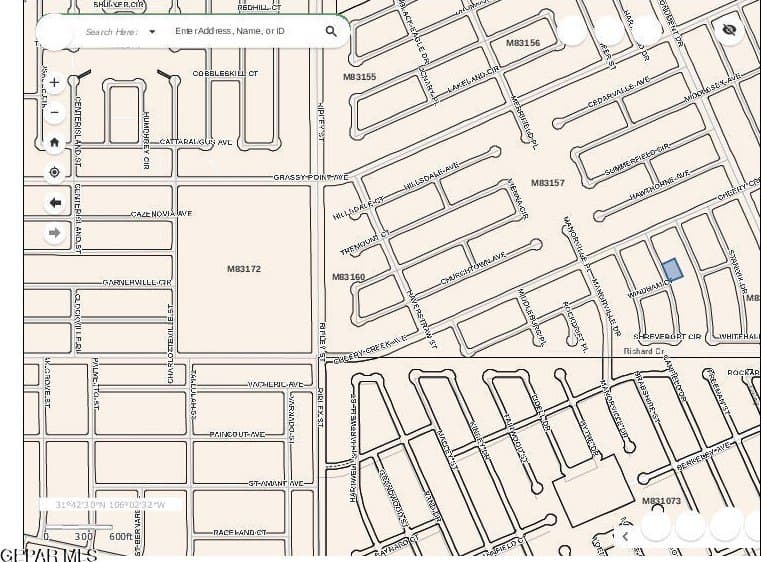This screenshot has width=761, height=562.
Task: Expand the bottom-right panel with the chevron
Action: point(625,536)
